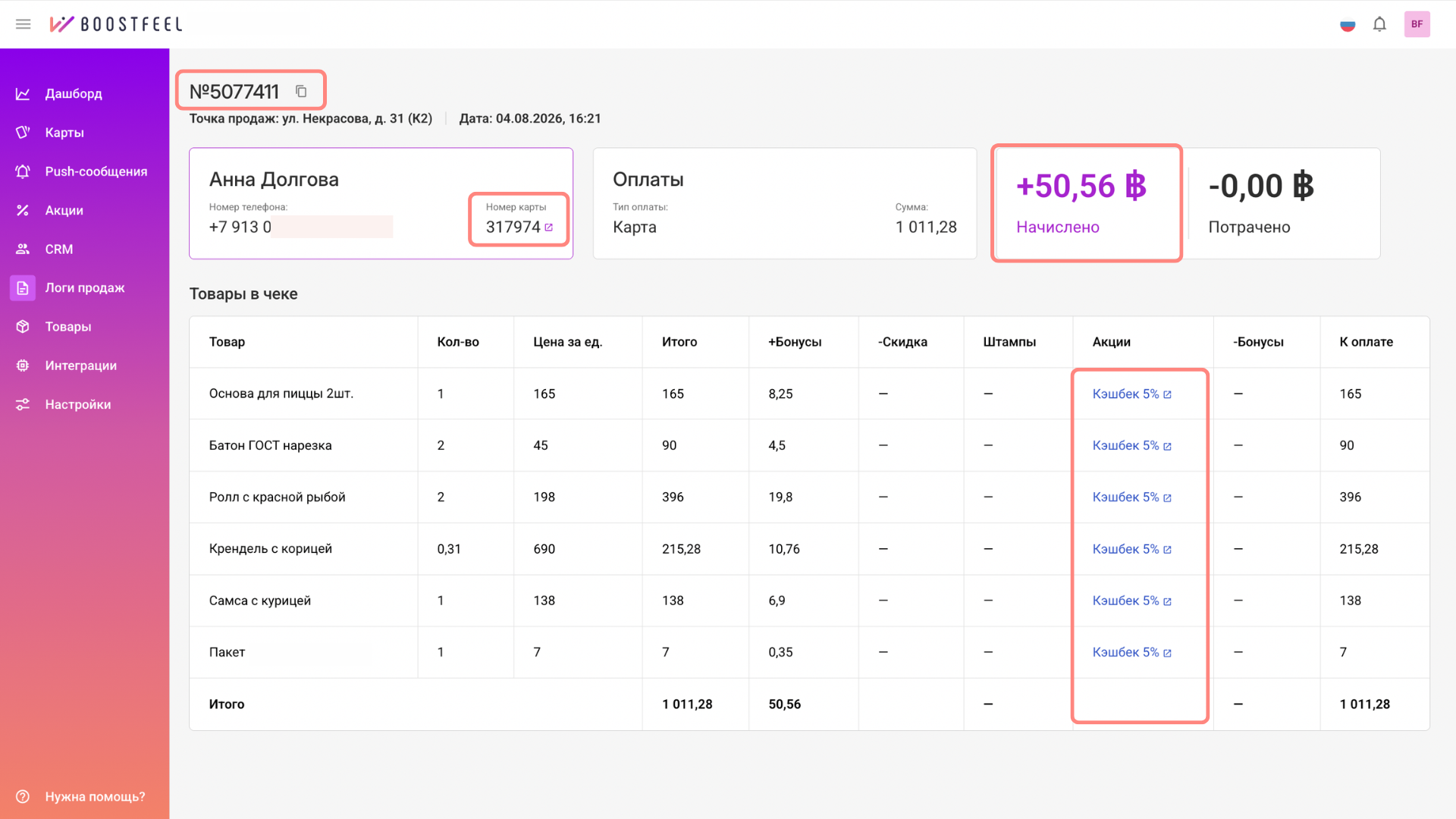
Task: Click the Товар column header
Action: coord(227,342)
